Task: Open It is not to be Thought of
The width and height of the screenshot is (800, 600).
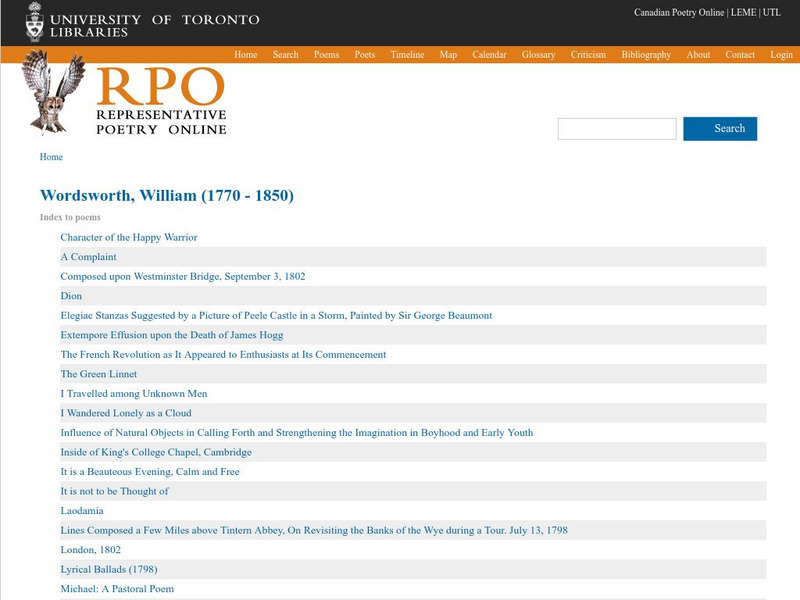Action: coord(114,491)
